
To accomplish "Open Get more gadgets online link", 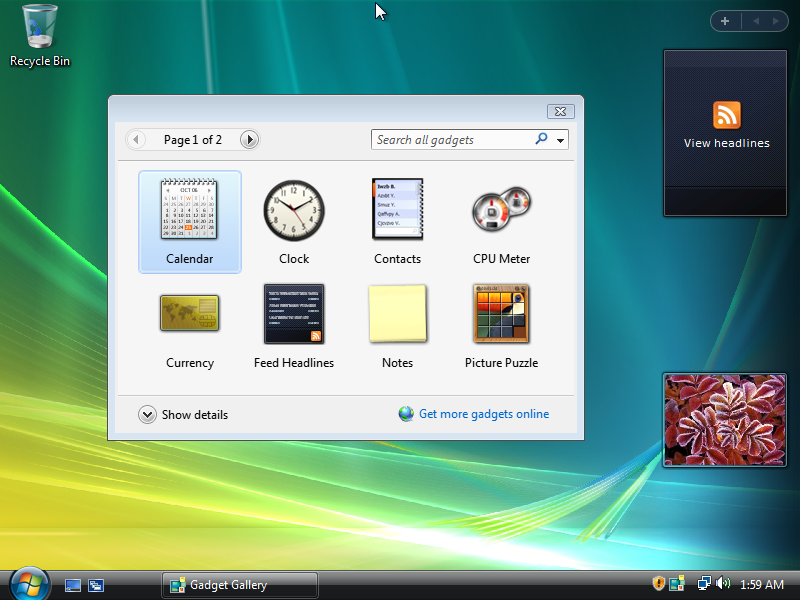I will coord(483,414).
